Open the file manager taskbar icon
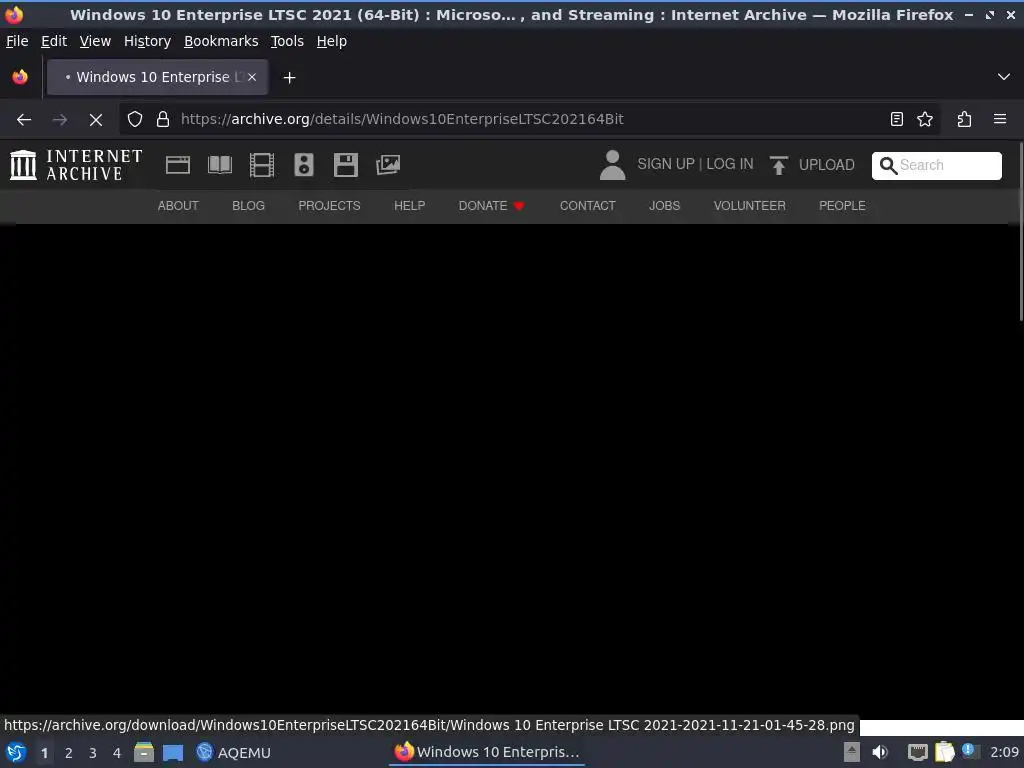 (144, 752)
